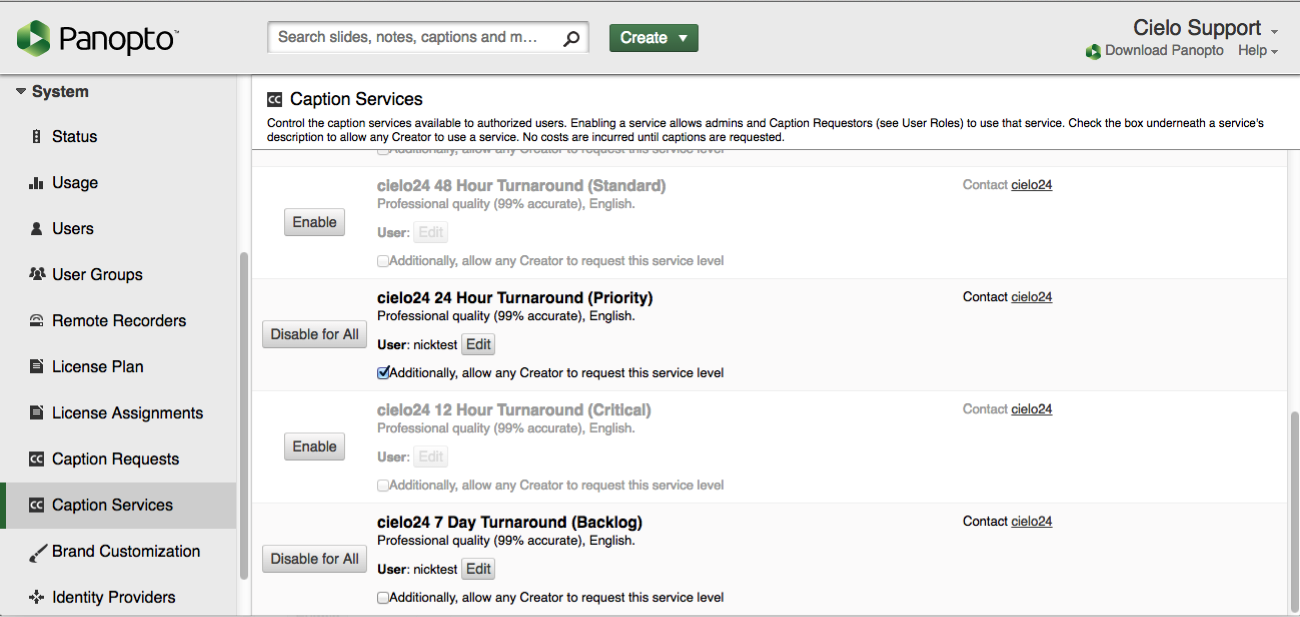Enable cielo24 48 Hour Turnaround service
This screenshot has width=1300, height=617.
(x=315, y=222)
